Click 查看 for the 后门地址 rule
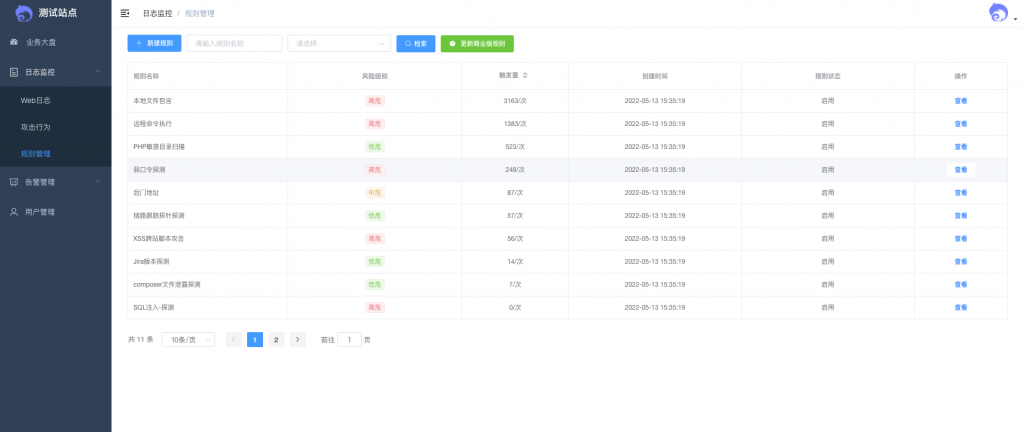This screenshot has width=1024, height=432. point(961,193)
